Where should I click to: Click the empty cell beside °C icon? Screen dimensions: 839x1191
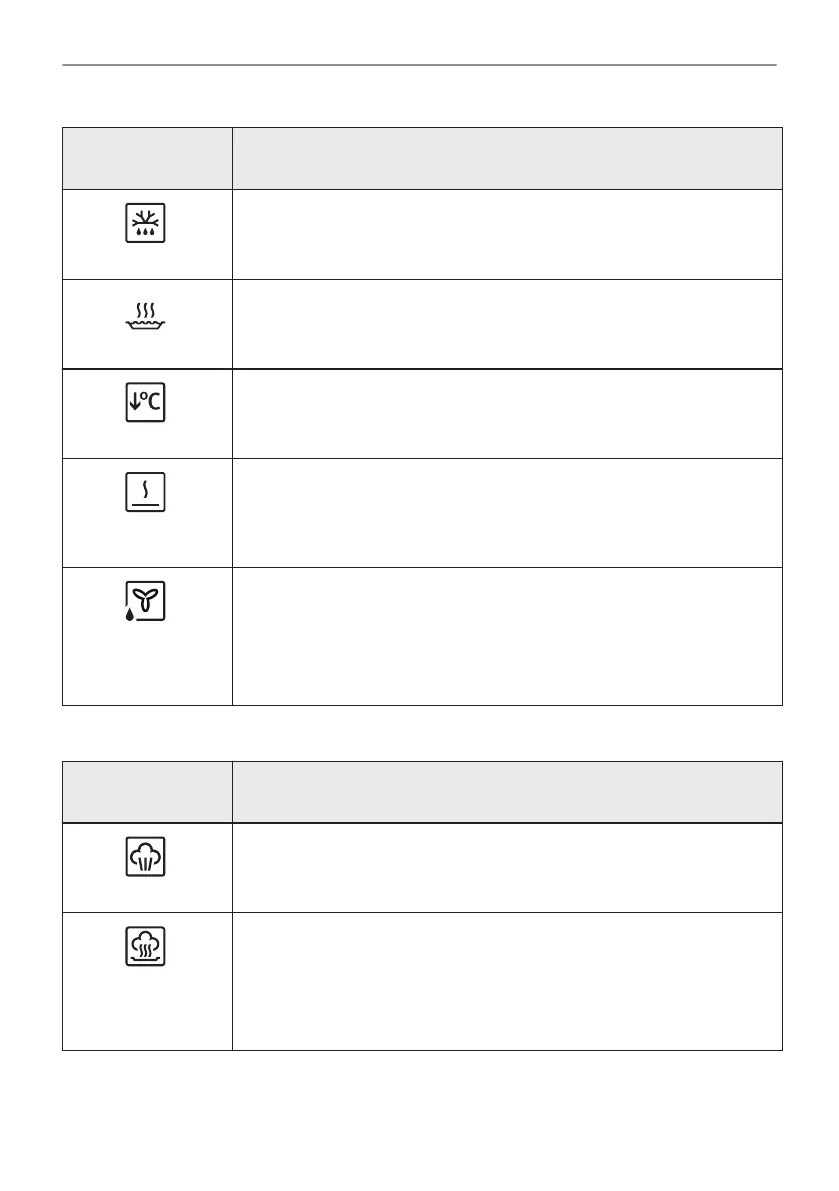(x=507, y=413)
